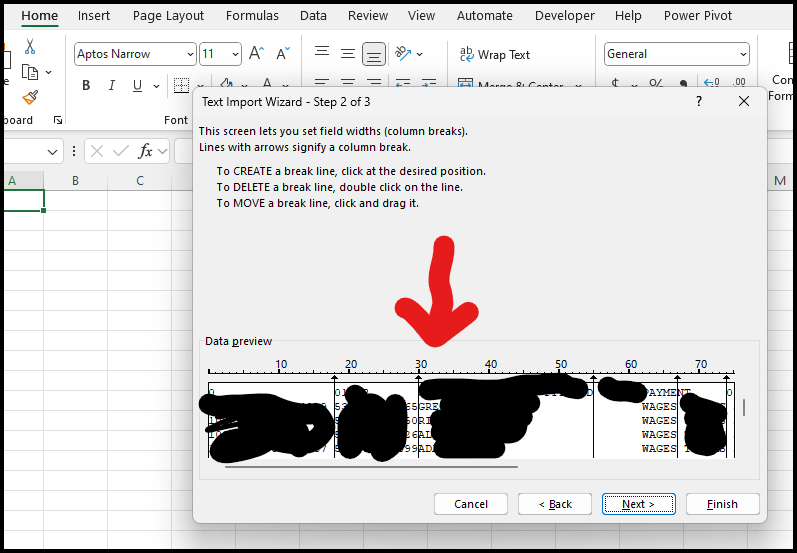Toggle Wrap Text
Viewport: 797px width, 553px height.
494,54
